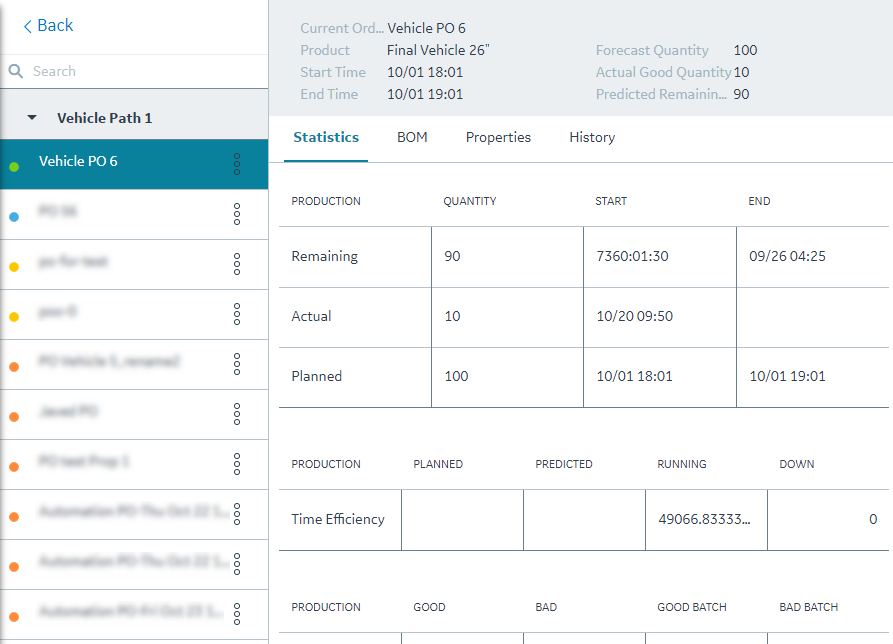Click the Planned row label
893x644 pixels.
coord(317,376)
